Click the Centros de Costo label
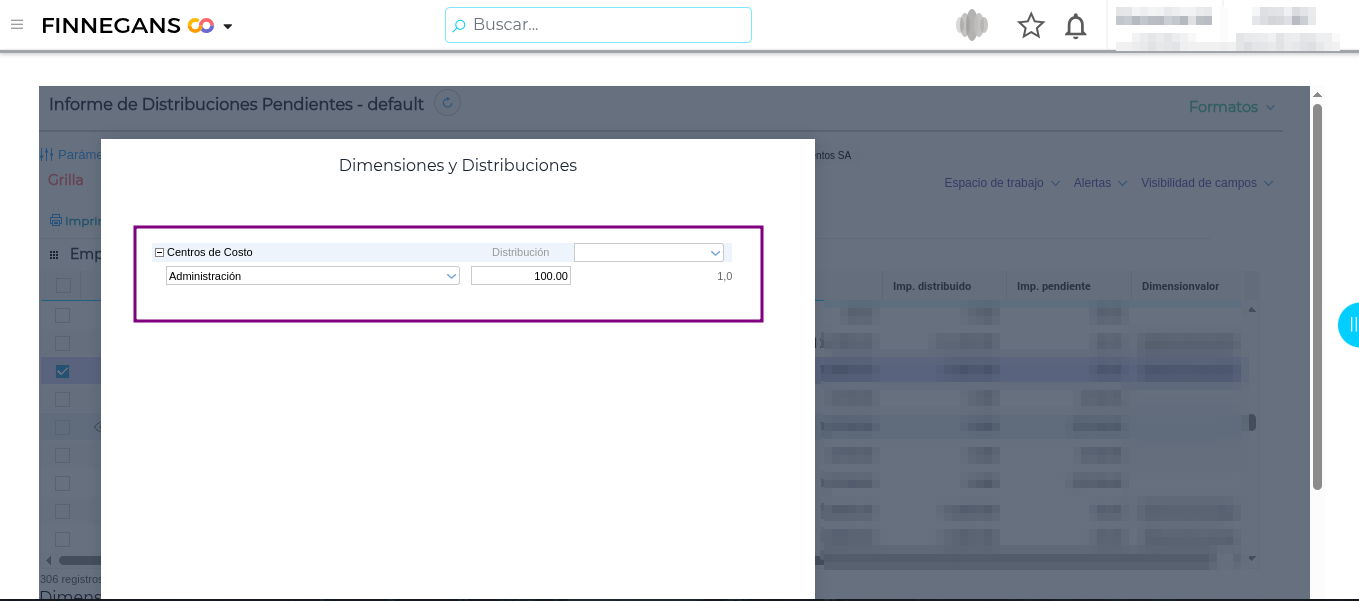1359x601 pixels. pyautogui.click(x=210, y=252)
